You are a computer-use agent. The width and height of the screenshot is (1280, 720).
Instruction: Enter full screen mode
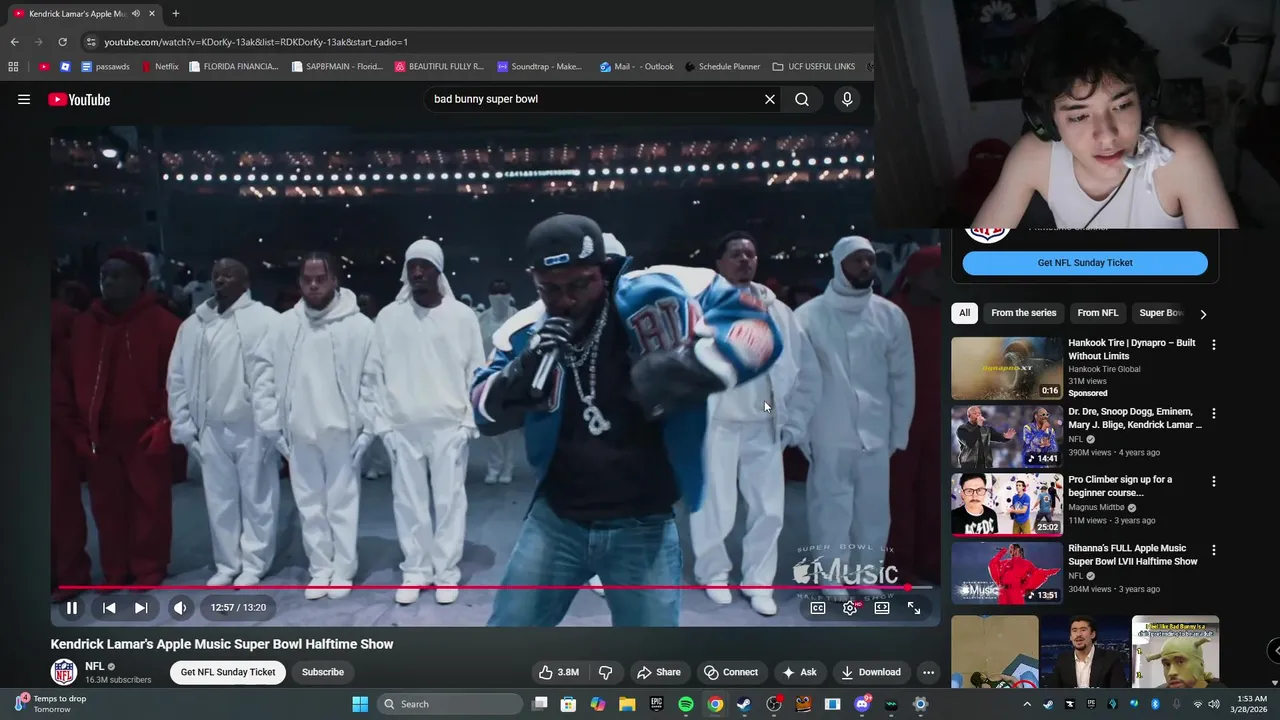[914, 607]
